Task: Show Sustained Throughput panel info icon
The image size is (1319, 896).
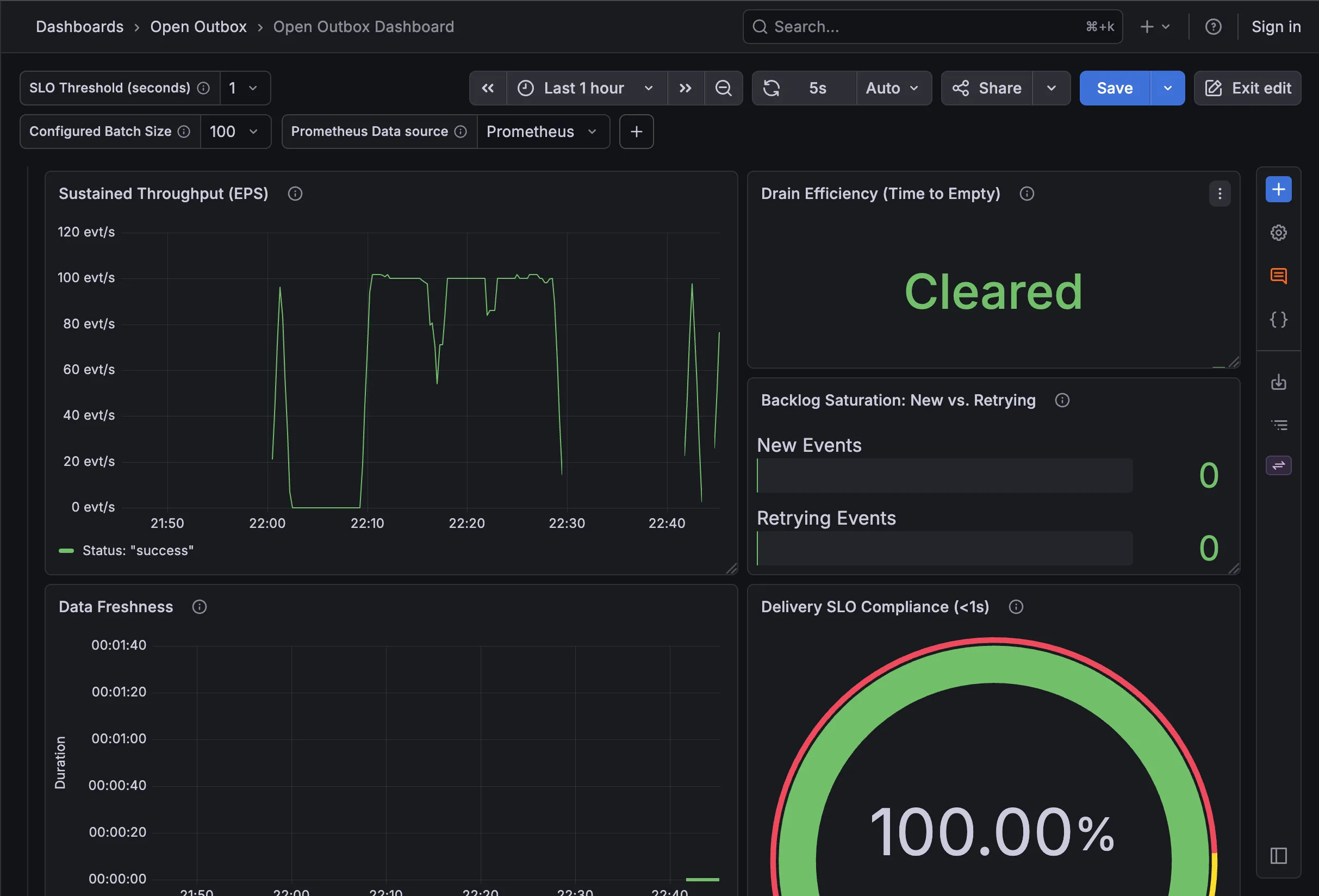Action: [295, 194]
